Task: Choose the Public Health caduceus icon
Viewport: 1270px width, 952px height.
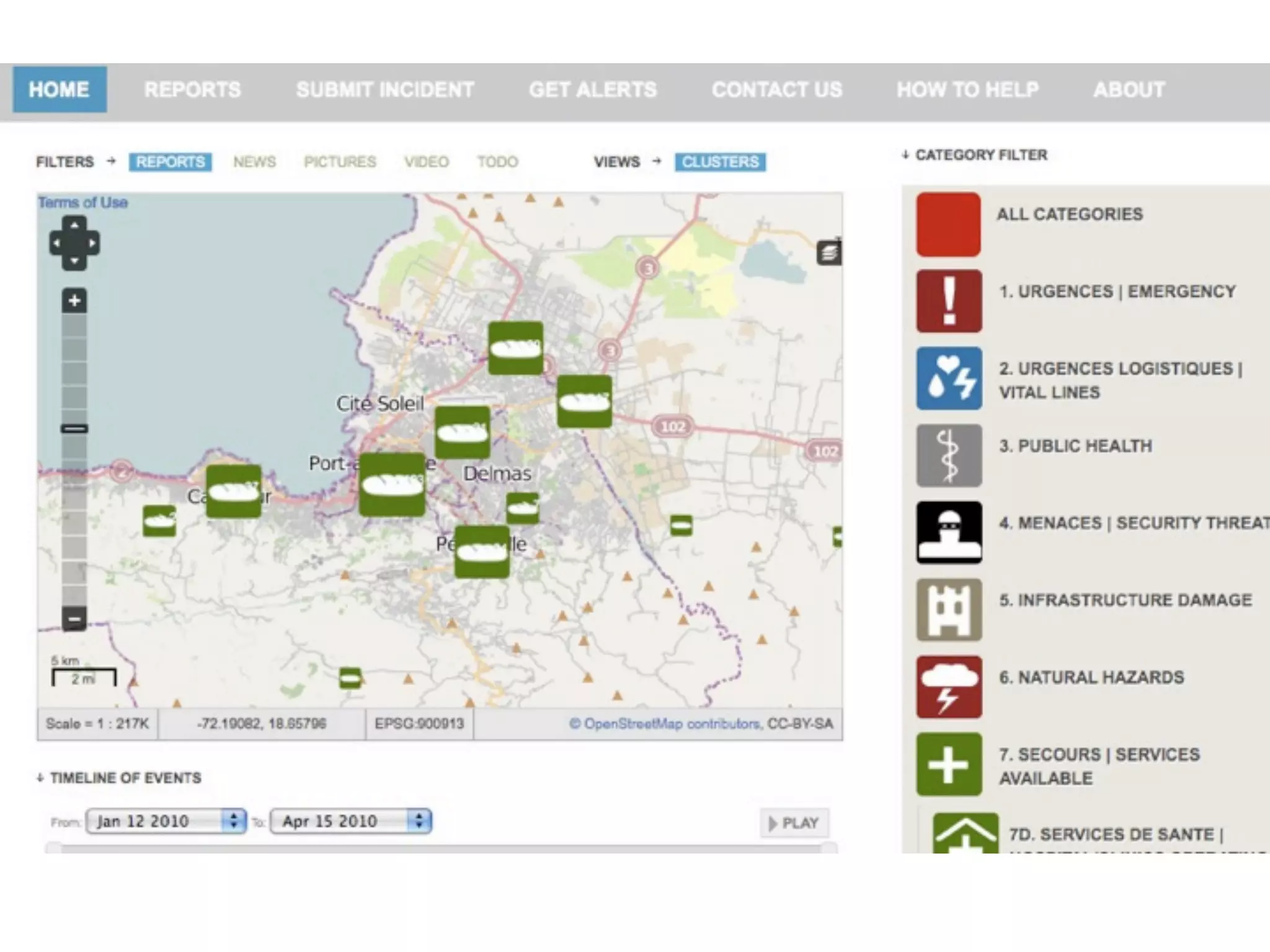Action: 949,456
